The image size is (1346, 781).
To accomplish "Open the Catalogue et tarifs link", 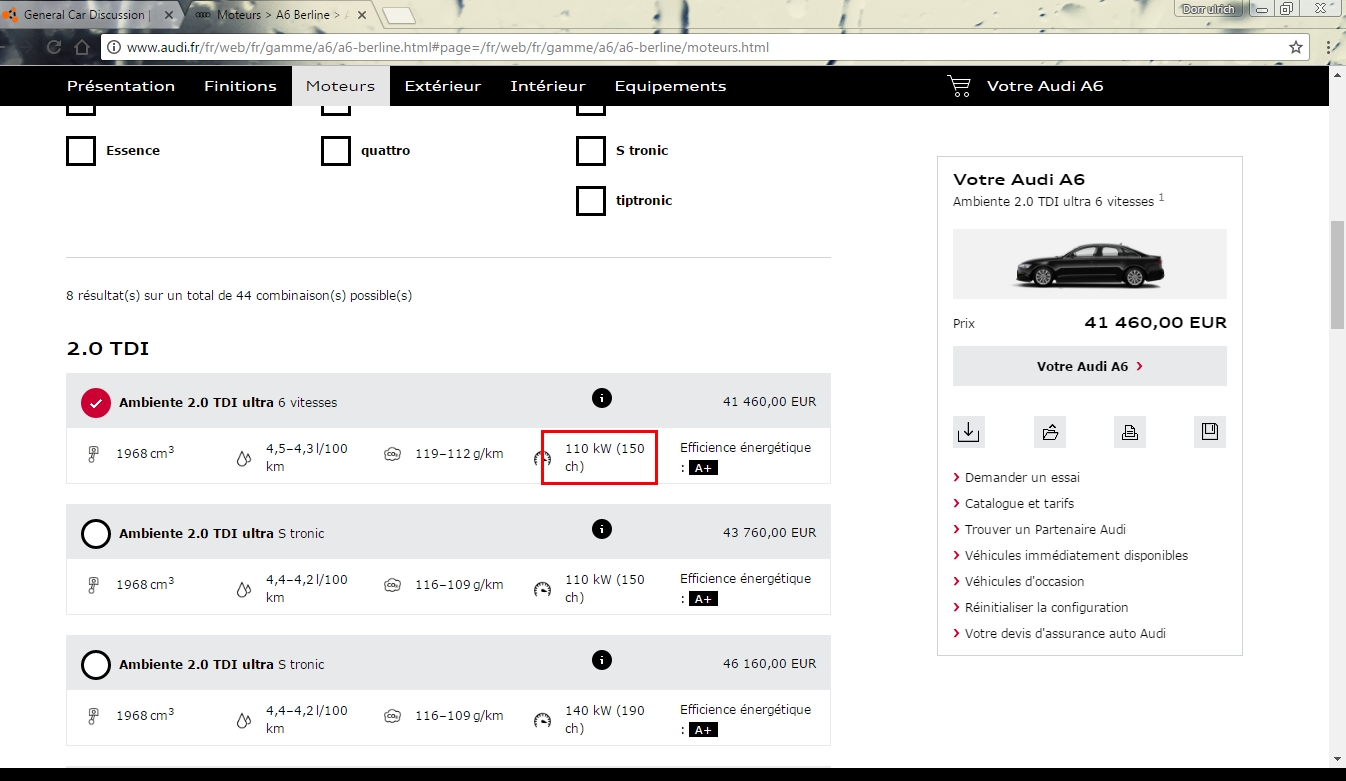I will 1019,504.
